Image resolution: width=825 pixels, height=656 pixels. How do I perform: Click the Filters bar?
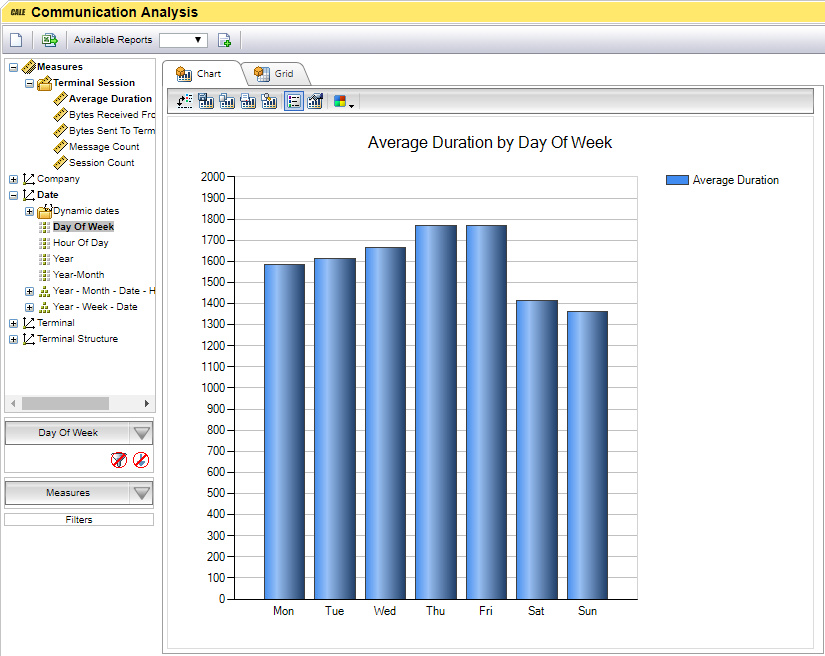[79, 520]
